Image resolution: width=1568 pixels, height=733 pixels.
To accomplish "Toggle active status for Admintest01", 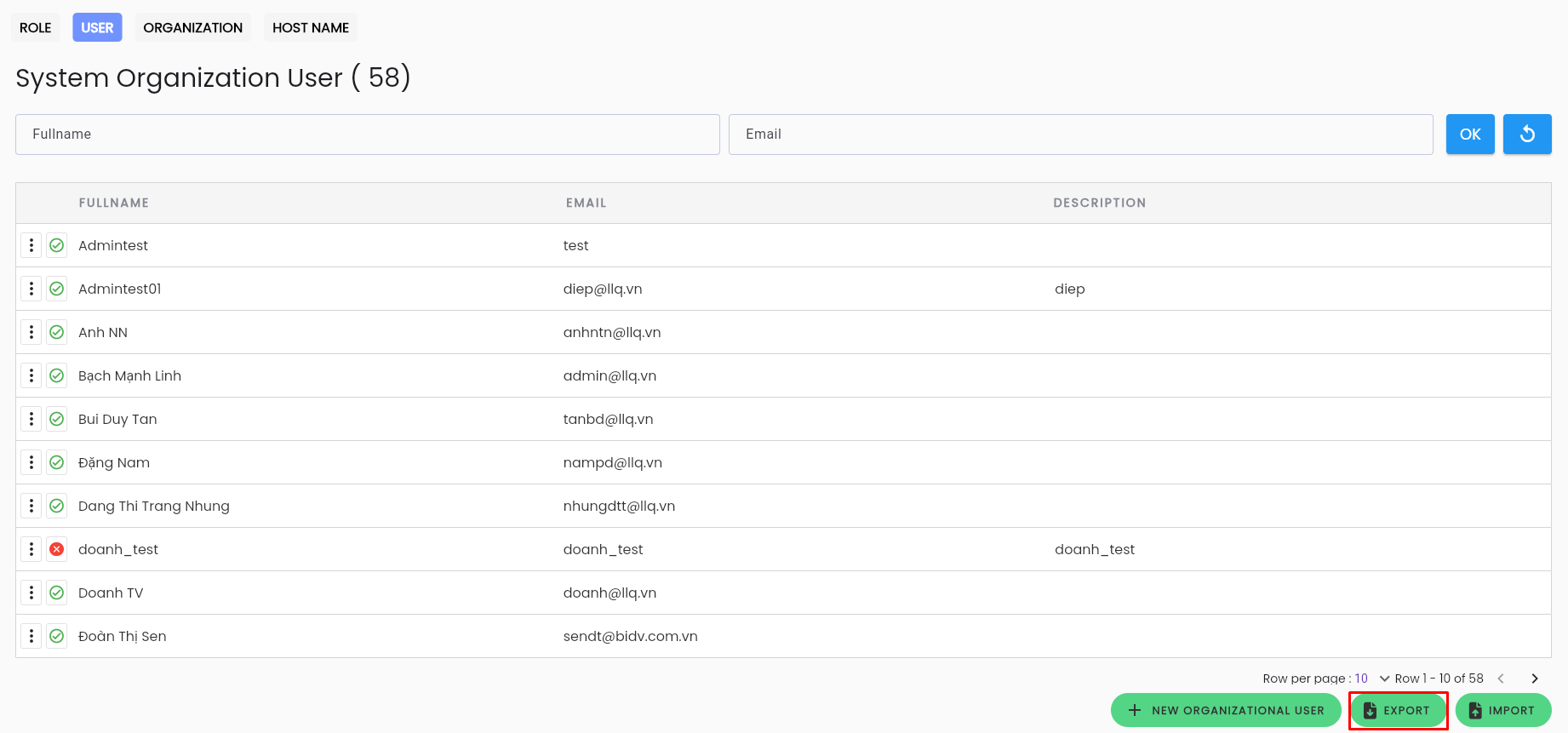I will [x=57, y=289].
